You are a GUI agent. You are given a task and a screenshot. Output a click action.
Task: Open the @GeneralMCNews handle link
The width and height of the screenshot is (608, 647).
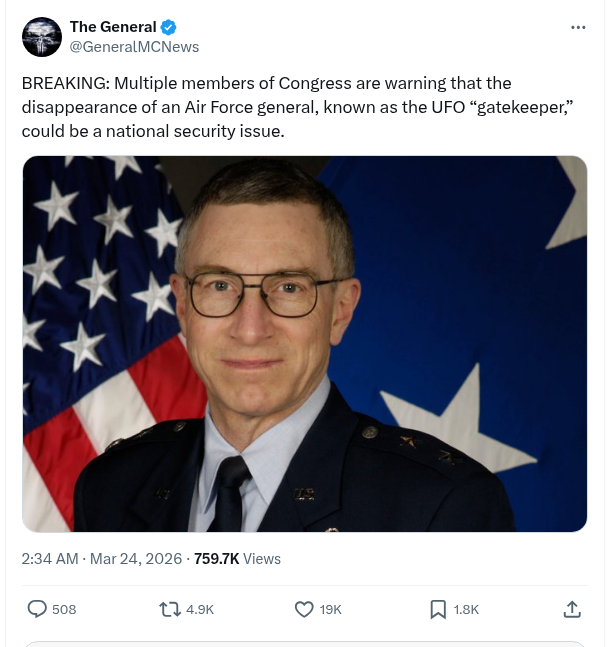coord(135,47)
